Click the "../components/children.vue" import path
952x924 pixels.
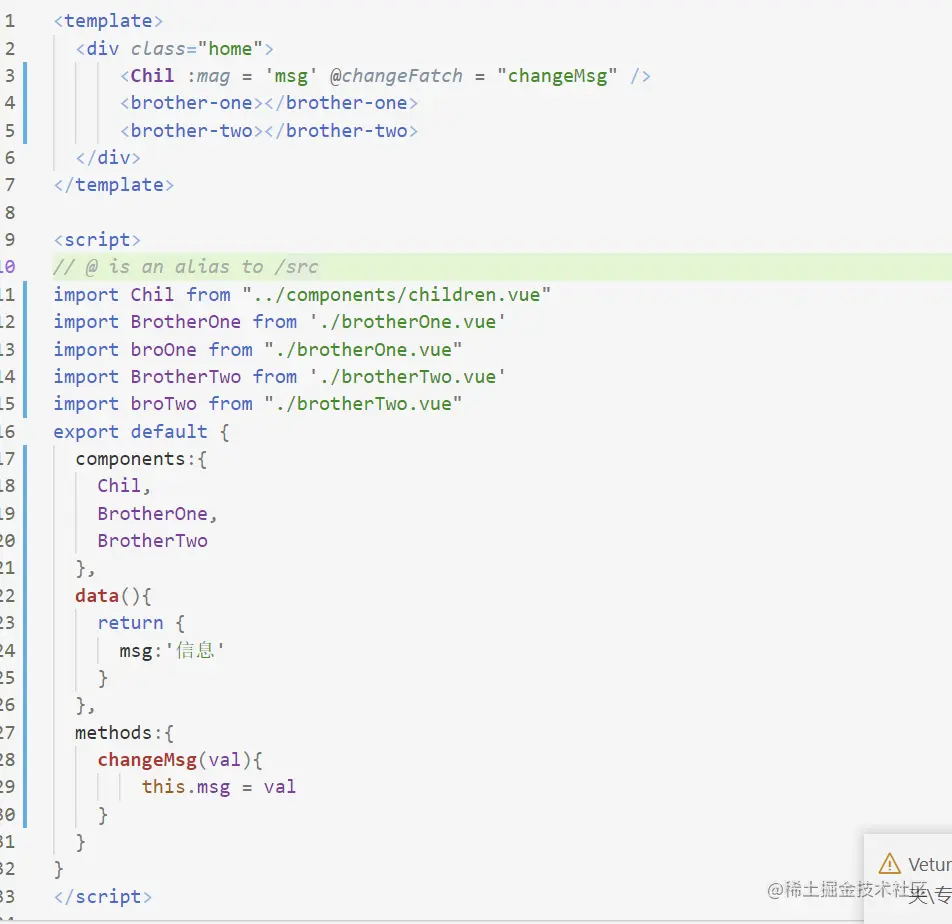tap(396, 294)
